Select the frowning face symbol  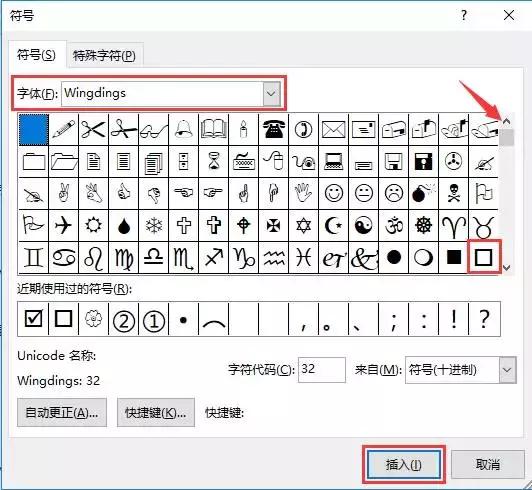[x=394, y=193]
